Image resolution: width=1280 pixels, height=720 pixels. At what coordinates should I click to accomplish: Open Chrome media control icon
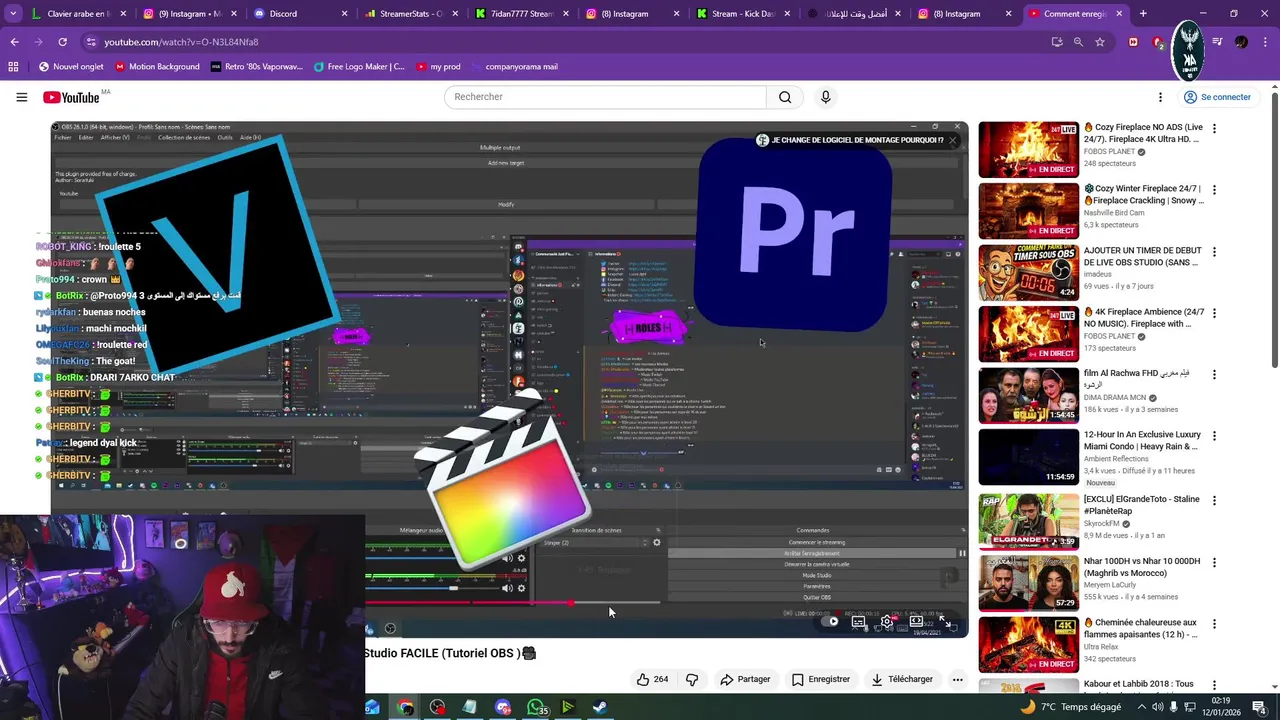click(x=1217, y=42)
